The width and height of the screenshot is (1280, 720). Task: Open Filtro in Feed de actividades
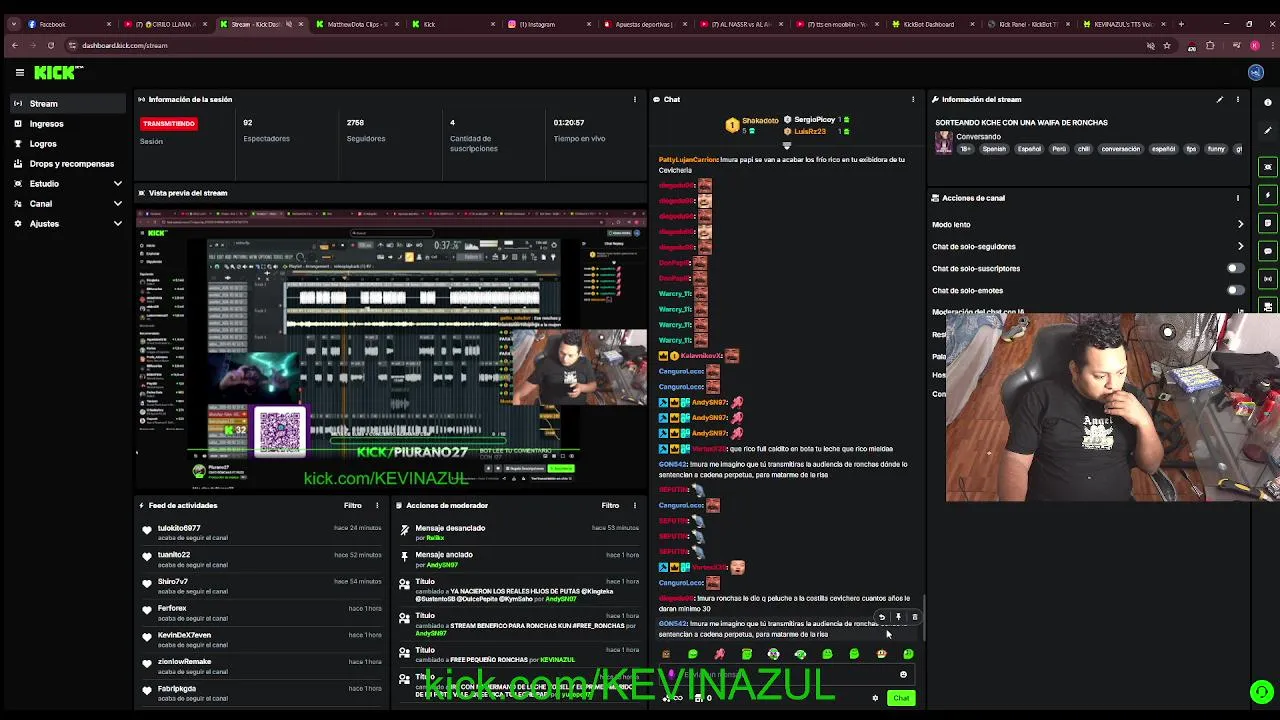353,505
